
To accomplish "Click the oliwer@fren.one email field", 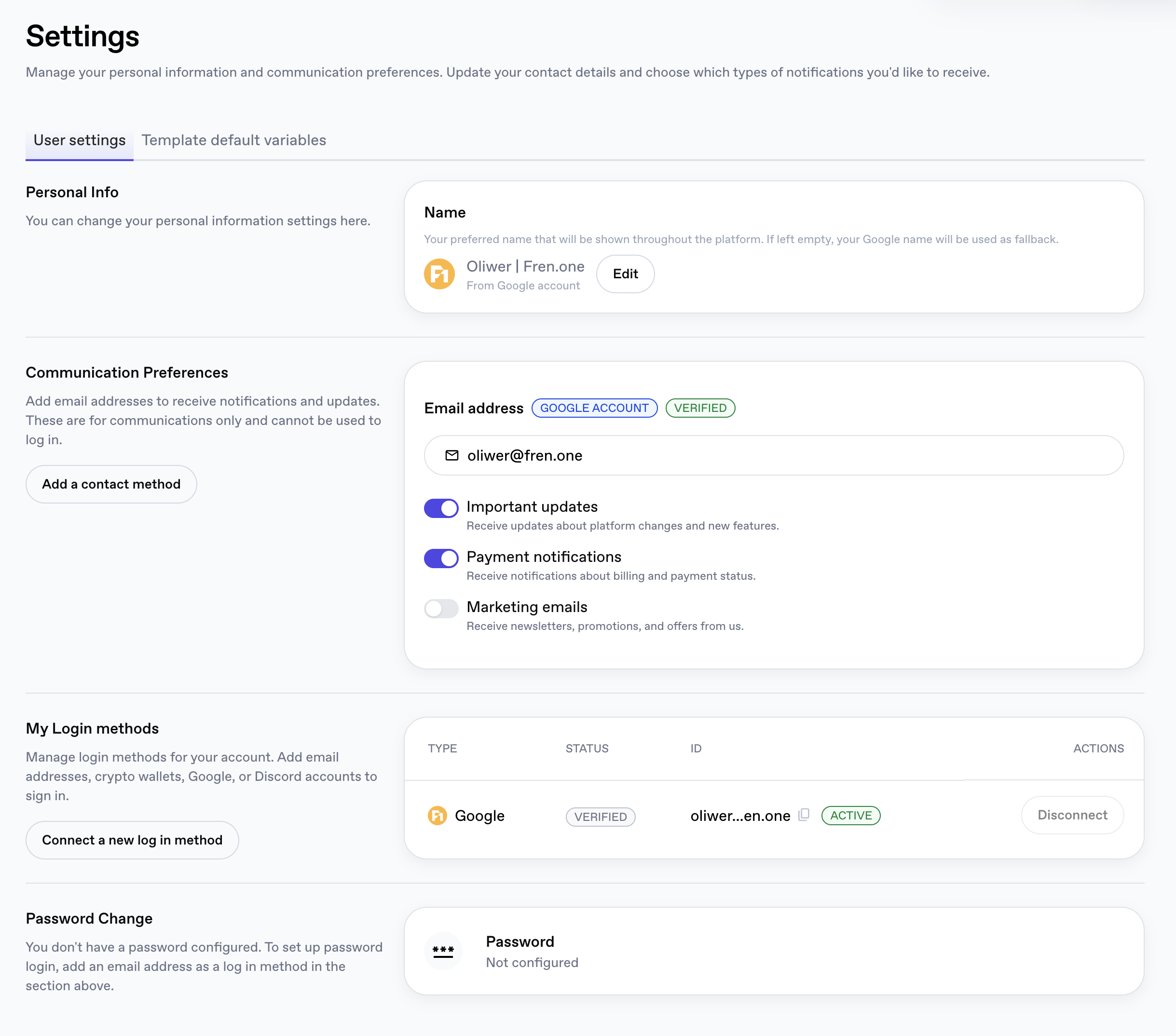I will coord(773,456).
